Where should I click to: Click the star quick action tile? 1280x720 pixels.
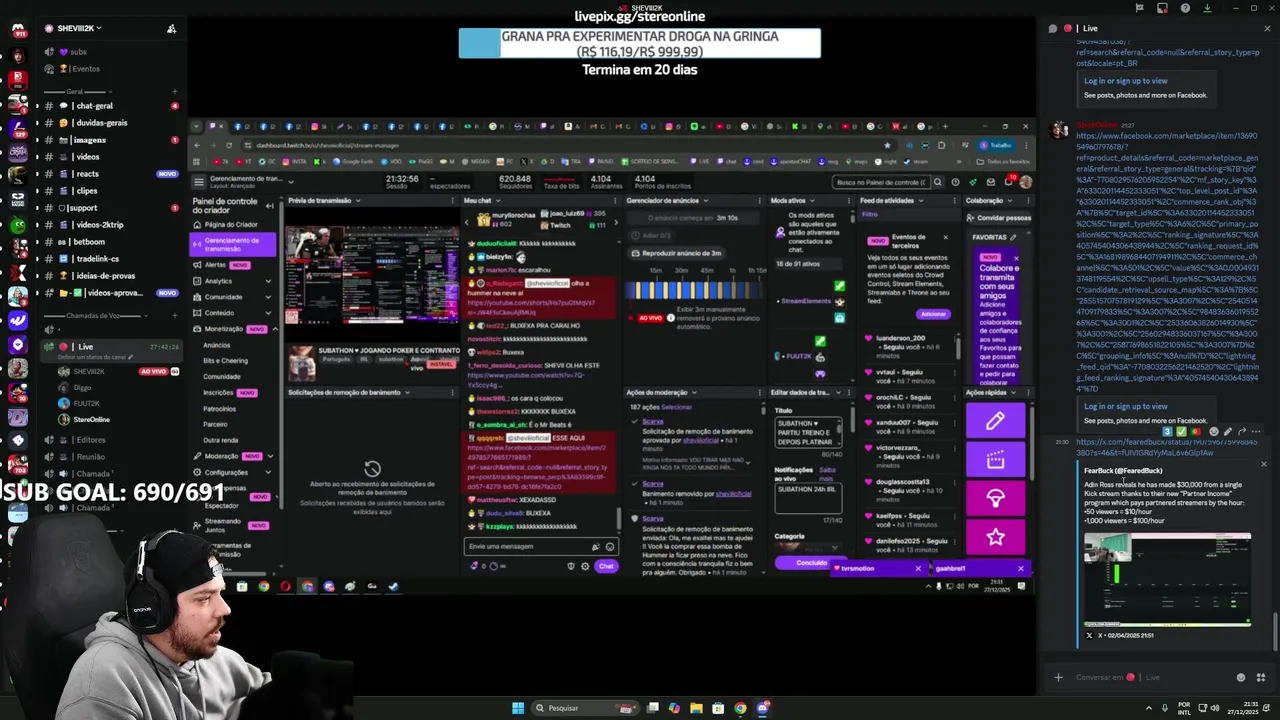(995, 538)
